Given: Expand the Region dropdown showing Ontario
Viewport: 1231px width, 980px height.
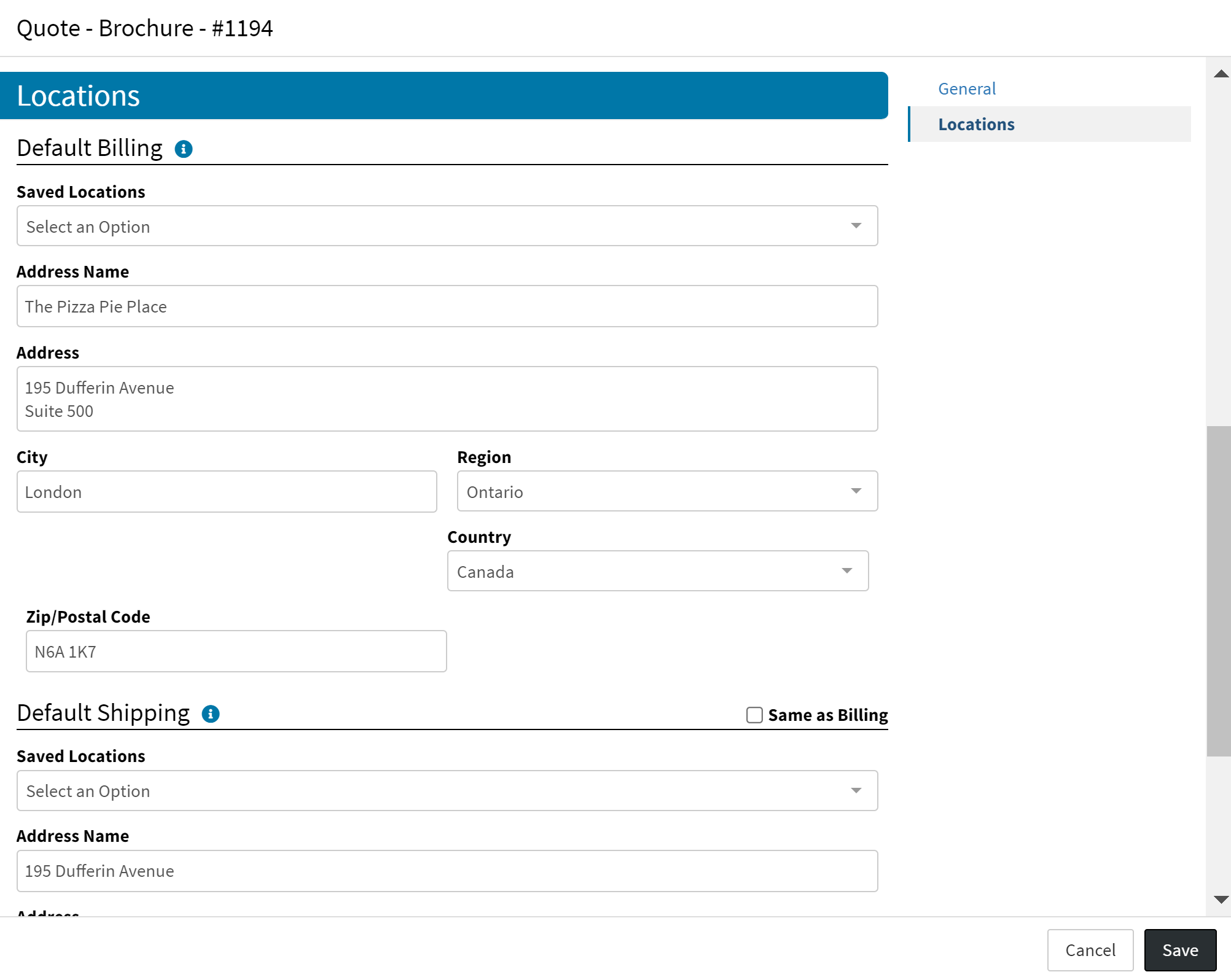Looking at the screenshot, I should pos(666,491).
